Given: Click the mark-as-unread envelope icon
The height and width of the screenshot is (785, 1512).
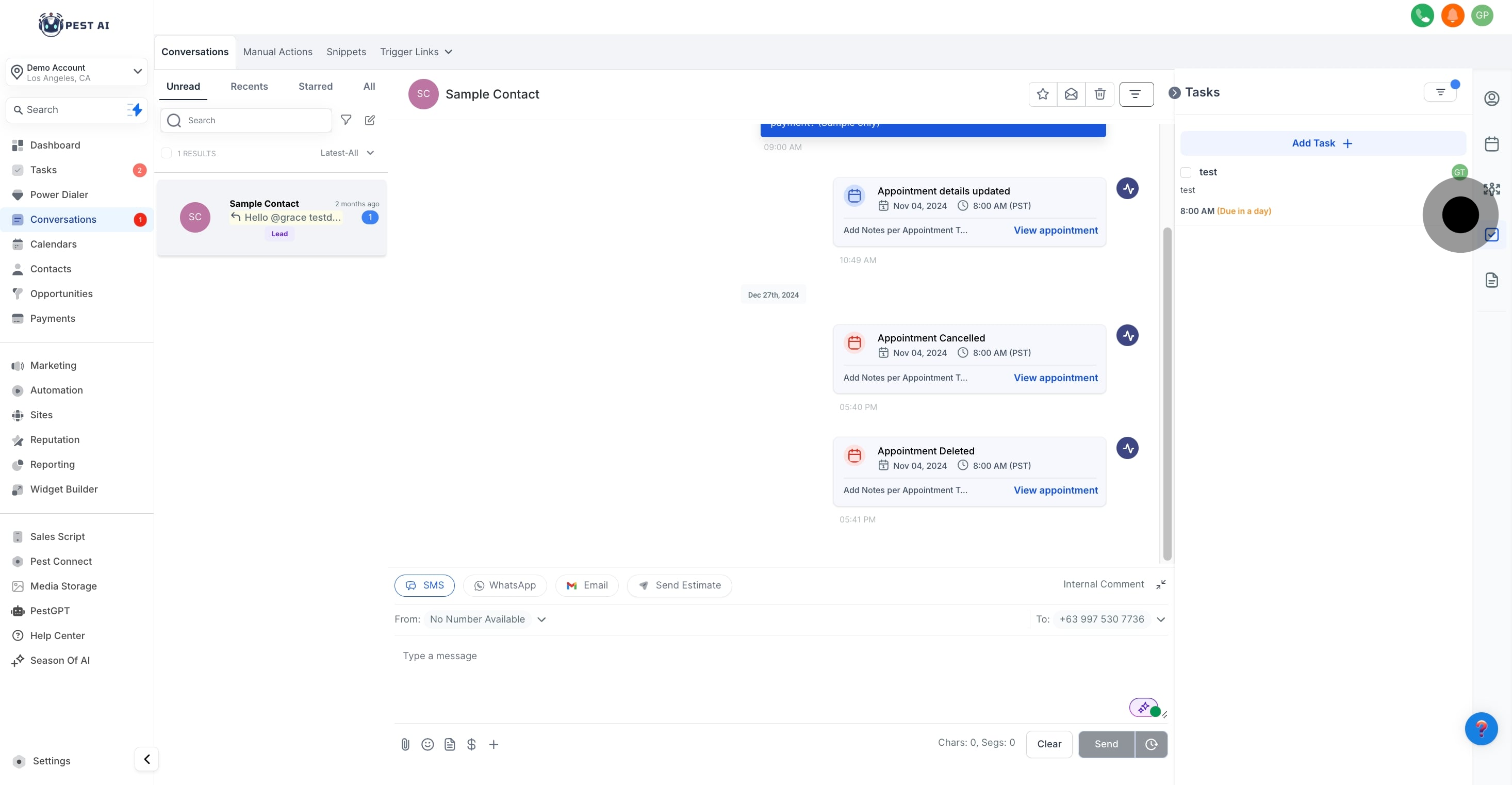Looking at the screenshot, I should click(1071, 94).
